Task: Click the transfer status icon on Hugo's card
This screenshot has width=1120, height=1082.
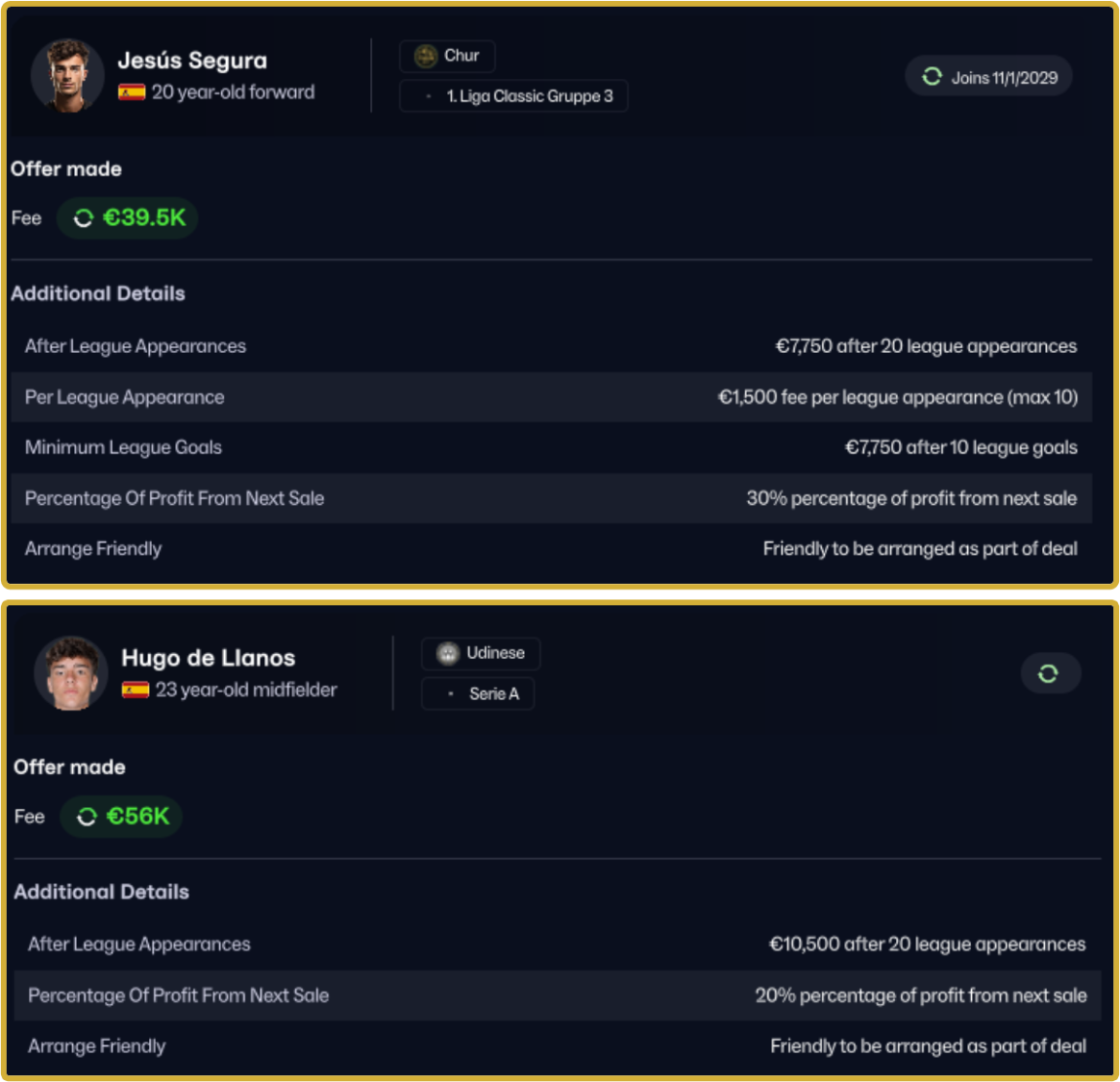Action: [1049, 673]
